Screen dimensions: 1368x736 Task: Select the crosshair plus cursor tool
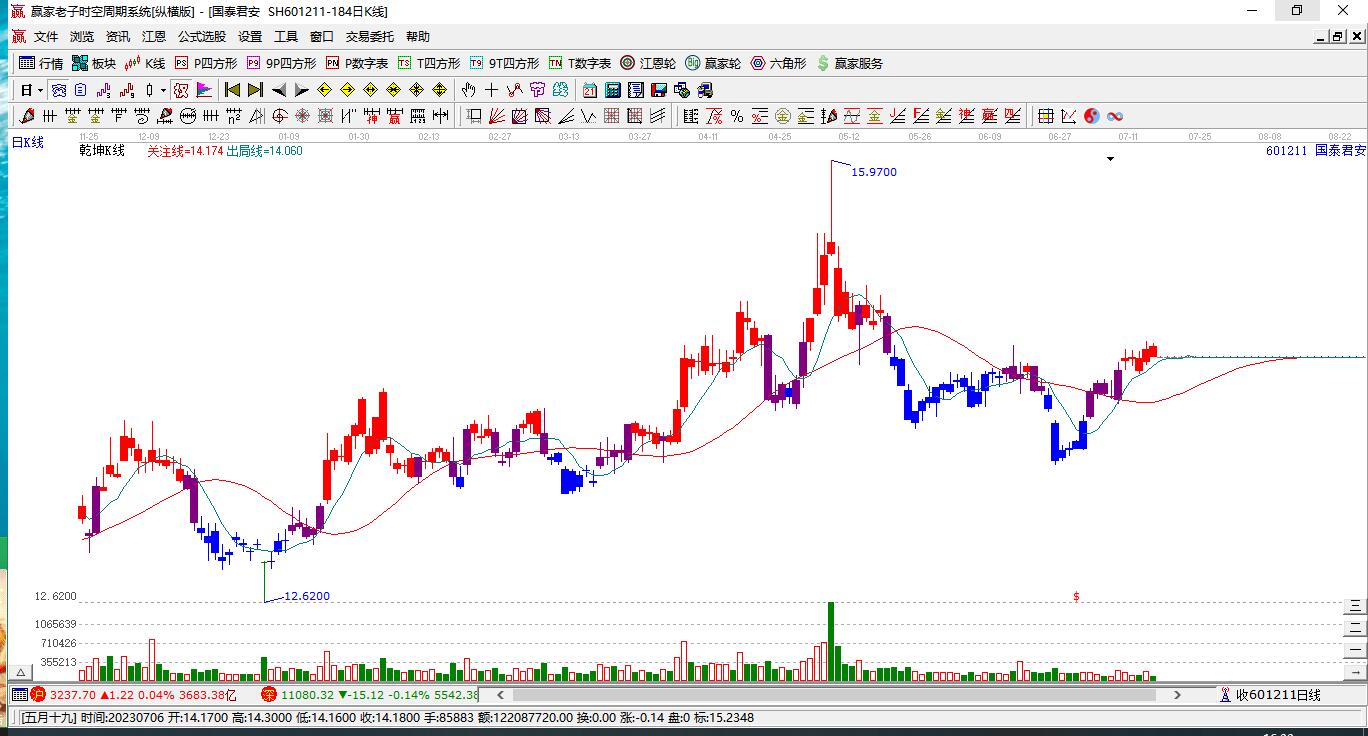pyautogui.click(x=491, y=90)
